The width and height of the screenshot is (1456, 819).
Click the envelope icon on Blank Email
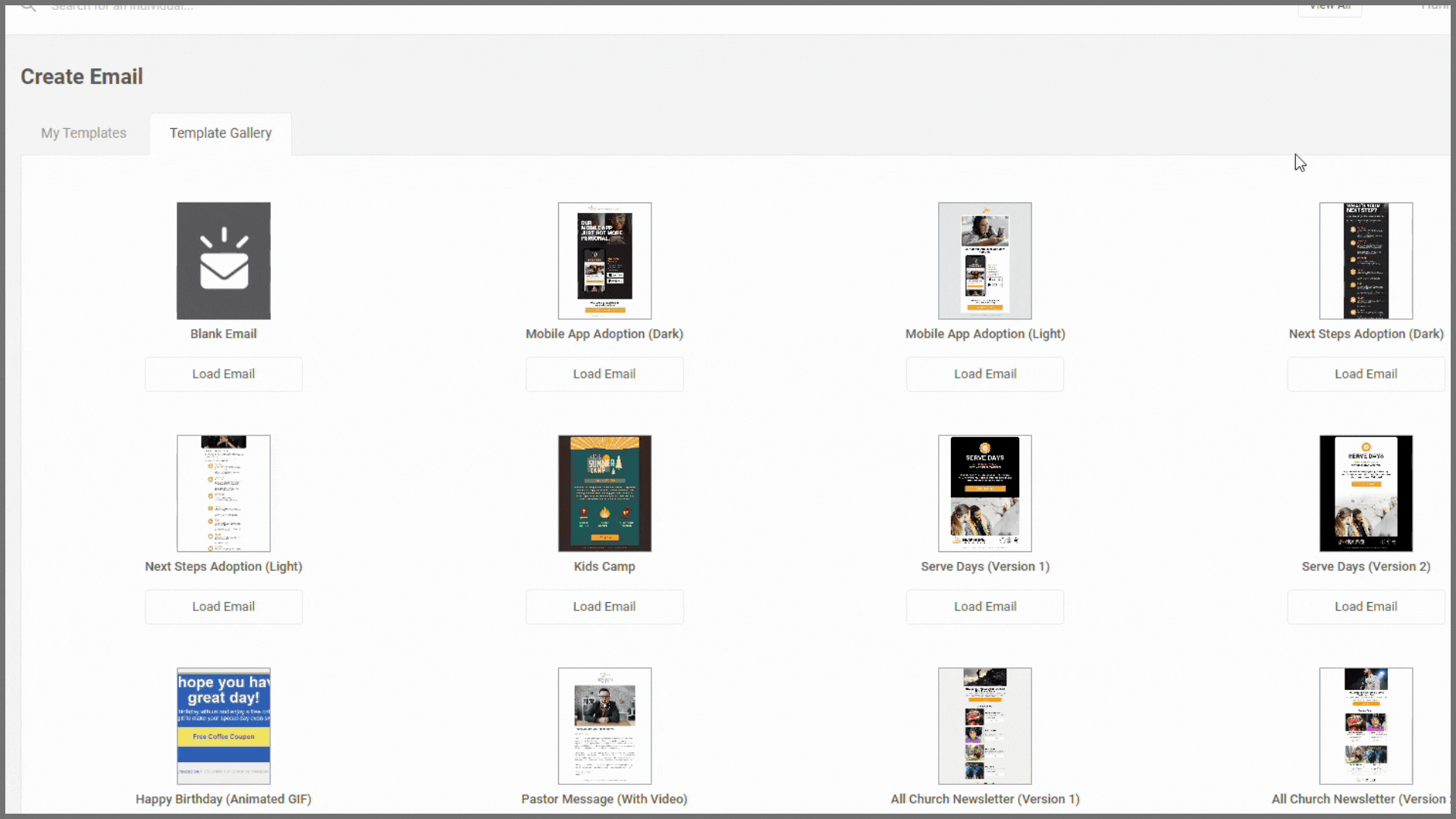tap(223, 260)
